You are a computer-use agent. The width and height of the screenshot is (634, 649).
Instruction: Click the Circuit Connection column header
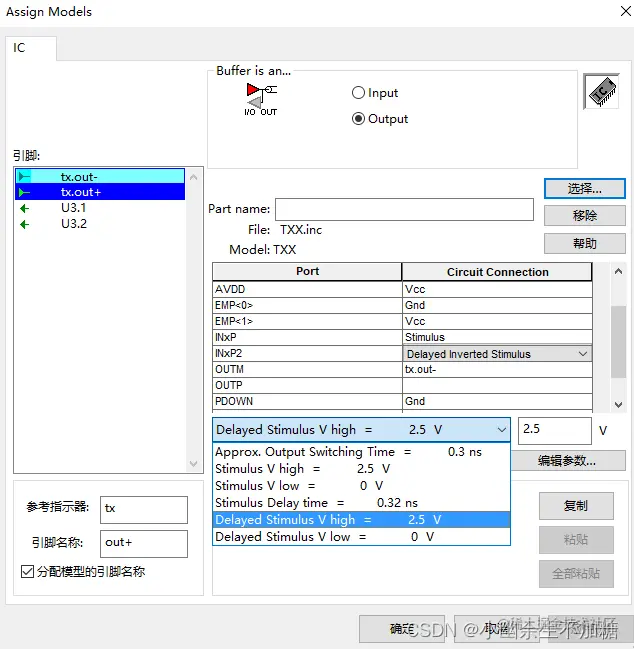[x=497, y=272]
